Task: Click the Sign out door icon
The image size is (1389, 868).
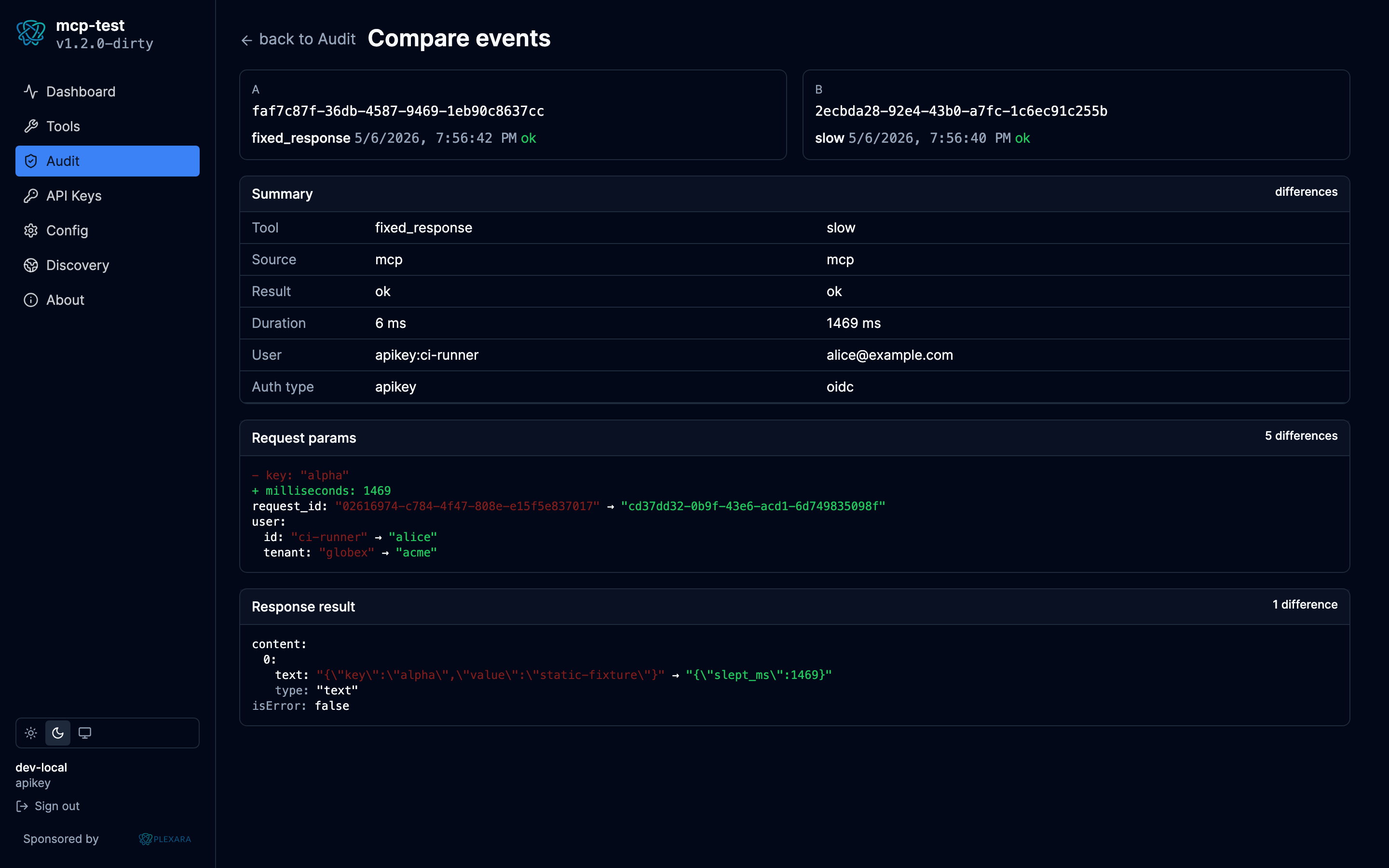Action: tap(22, 806)
